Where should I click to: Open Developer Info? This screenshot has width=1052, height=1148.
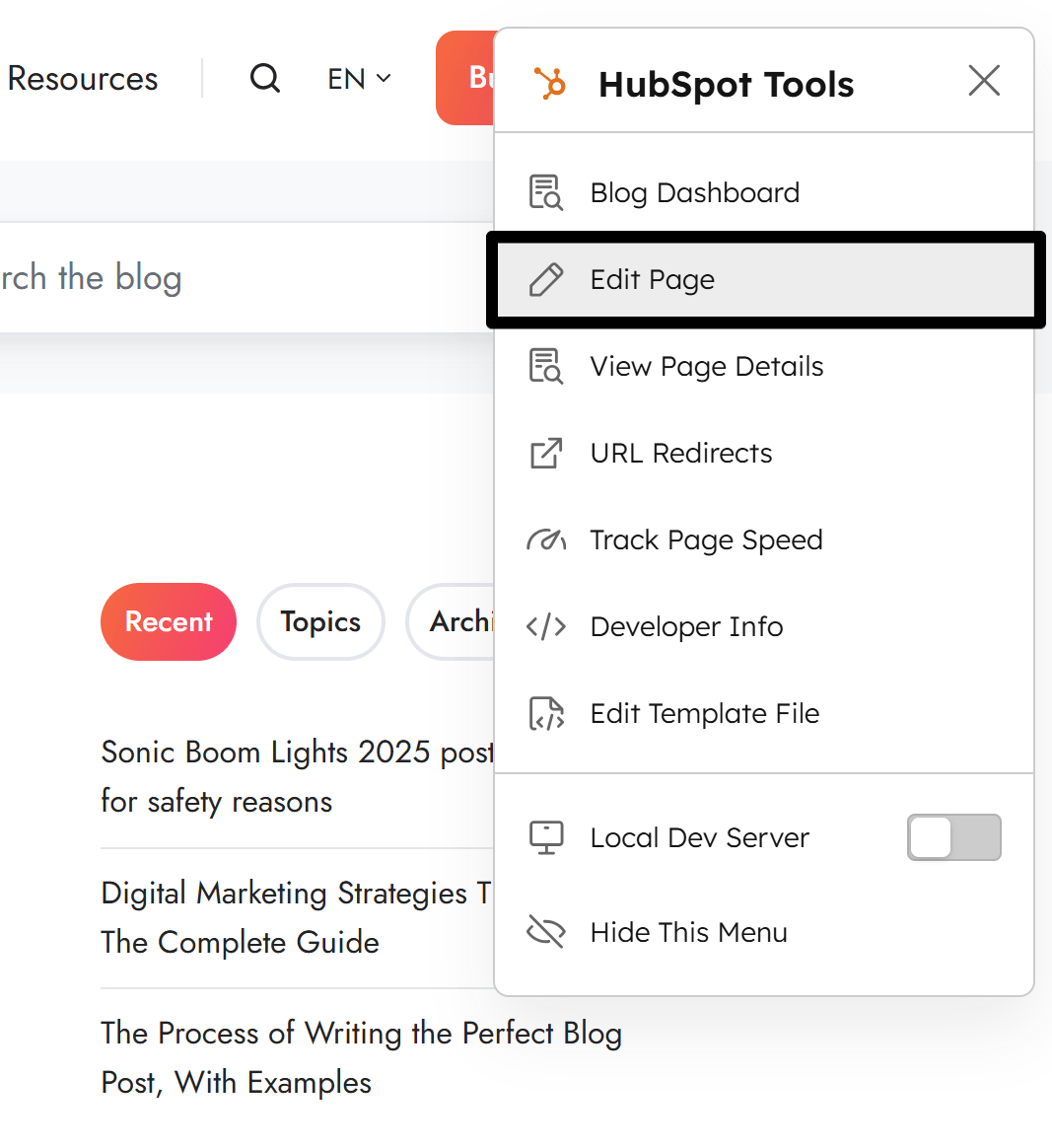764,626
